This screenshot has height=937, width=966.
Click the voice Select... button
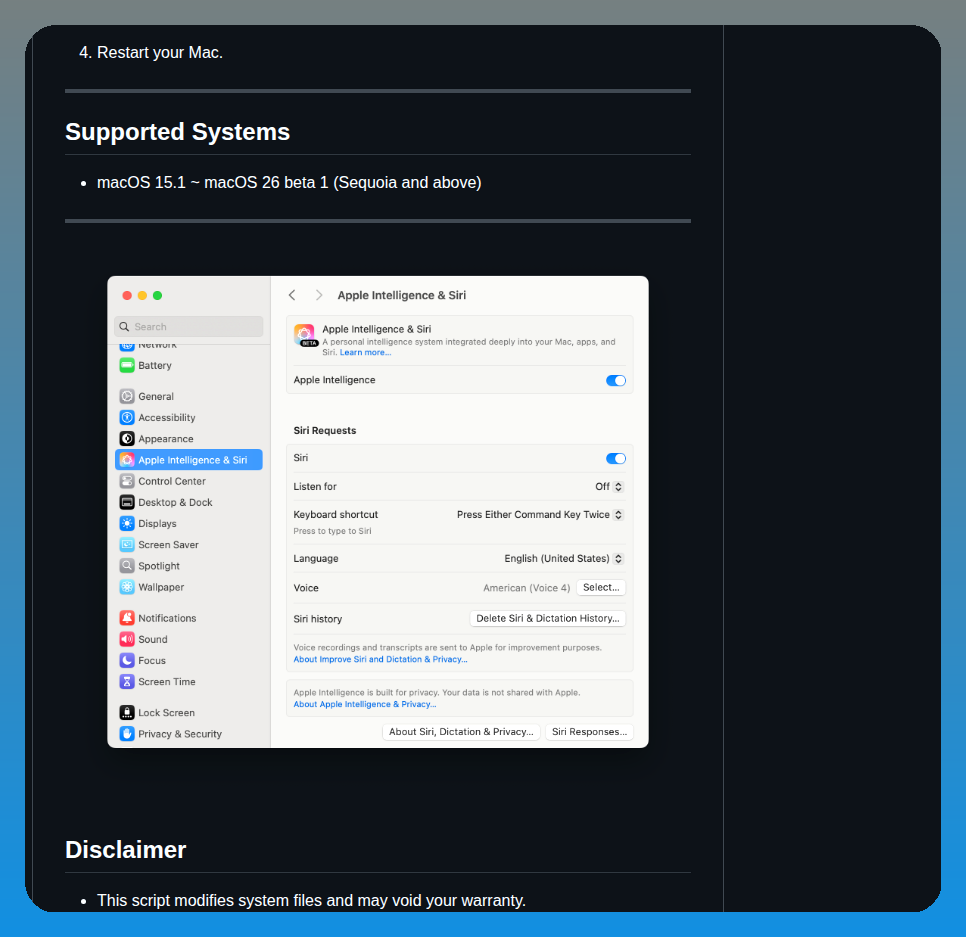click(x=601, y=588)
